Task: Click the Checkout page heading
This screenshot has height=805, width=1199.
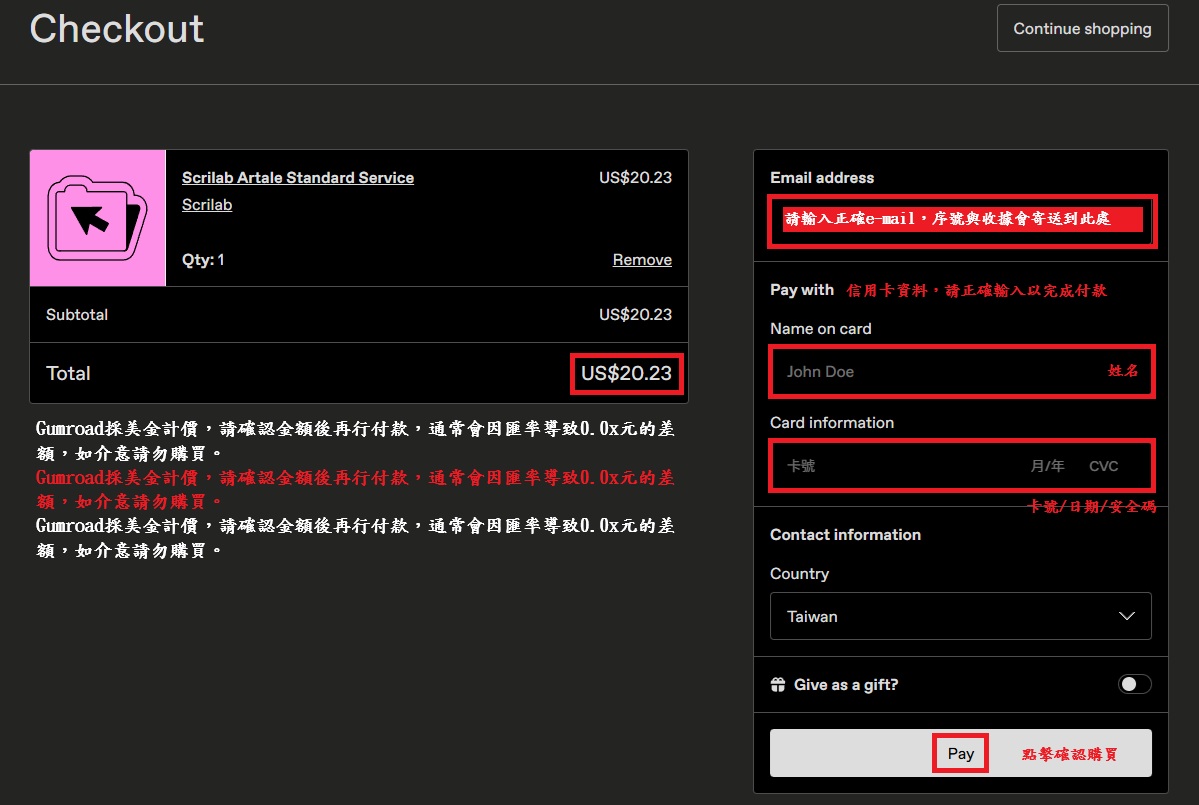Action: click(117, 29)
